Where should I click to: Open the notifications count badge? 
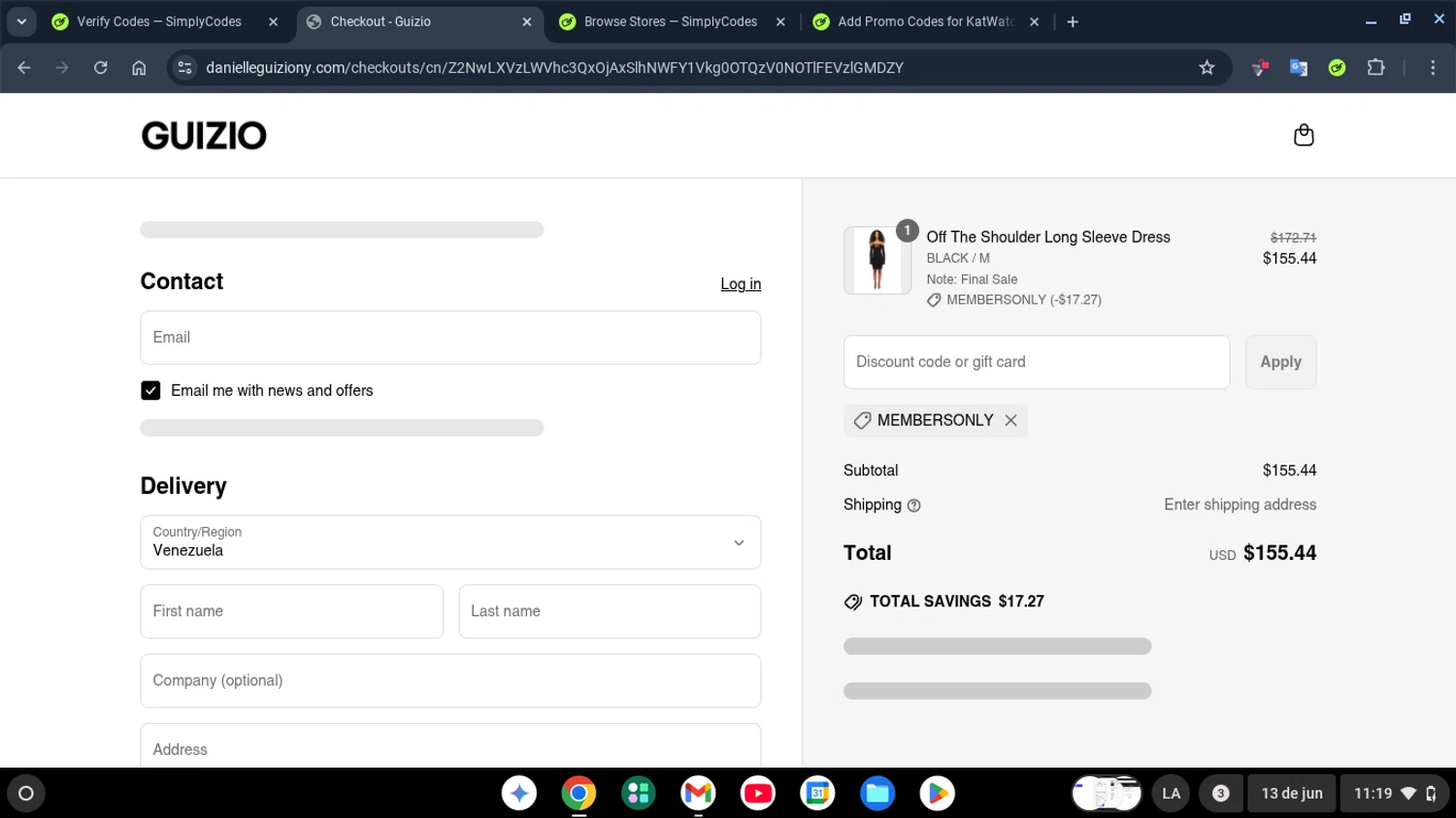1220,794
